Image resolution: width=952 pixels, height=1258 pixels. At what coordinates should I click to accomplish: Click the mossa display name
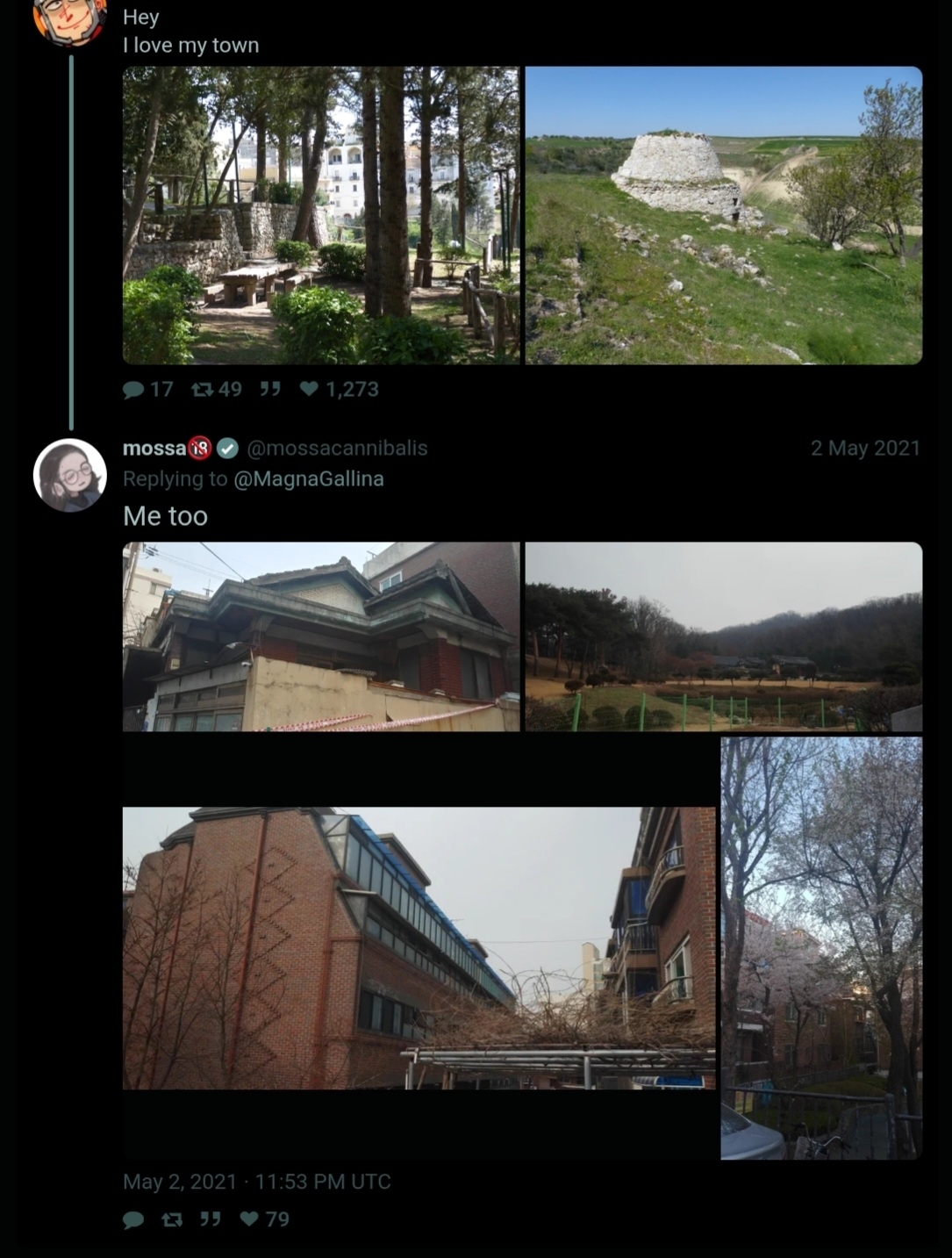[x=154, y=448]
